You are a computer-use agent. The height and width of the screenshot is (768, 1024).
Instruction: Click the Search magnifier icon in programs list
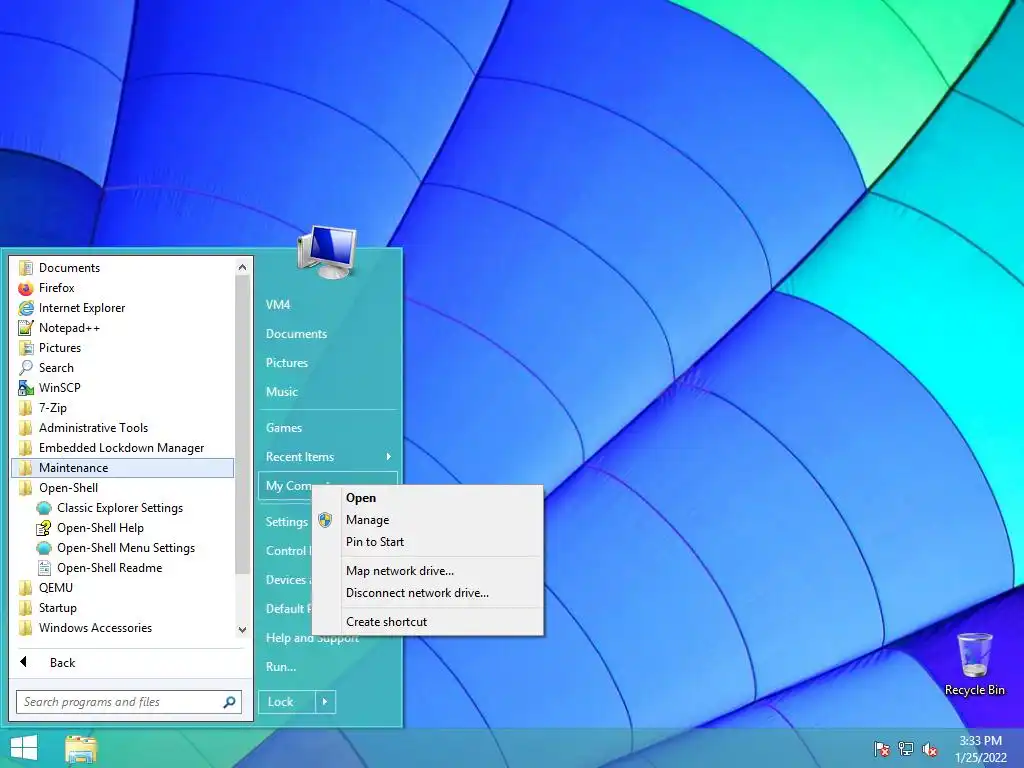[x=25, y=368]
